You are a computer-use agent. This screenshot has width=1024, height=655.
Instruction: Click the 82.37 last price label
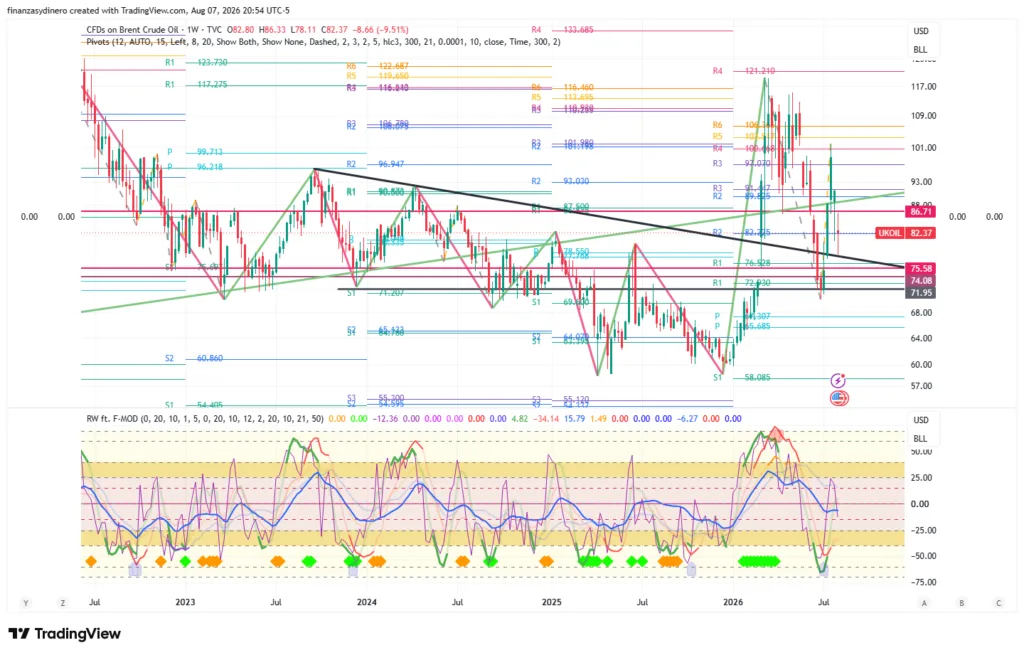point(920,232)
